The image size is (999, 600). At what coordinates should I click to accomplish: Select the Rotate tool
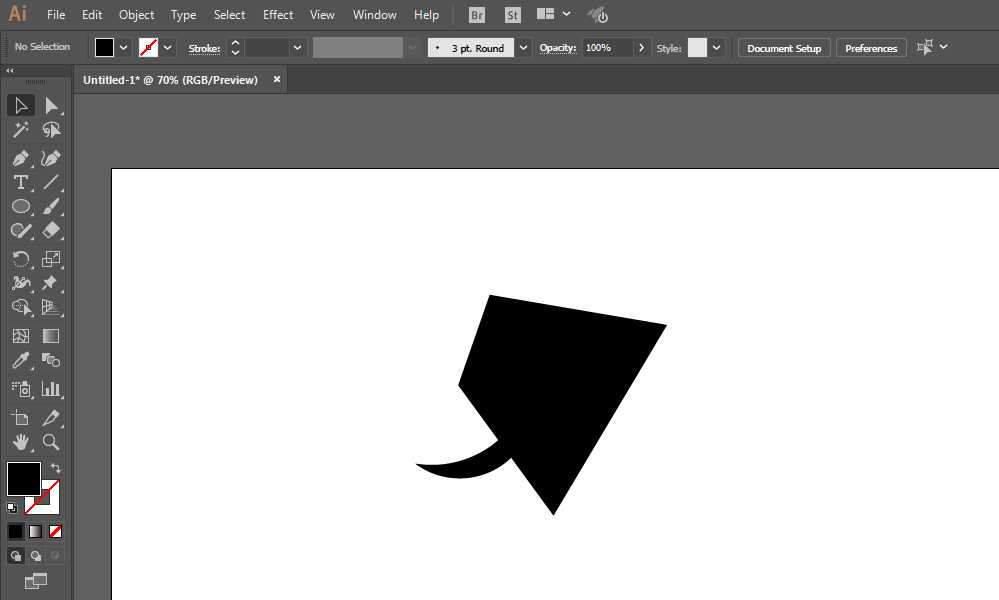20,259
